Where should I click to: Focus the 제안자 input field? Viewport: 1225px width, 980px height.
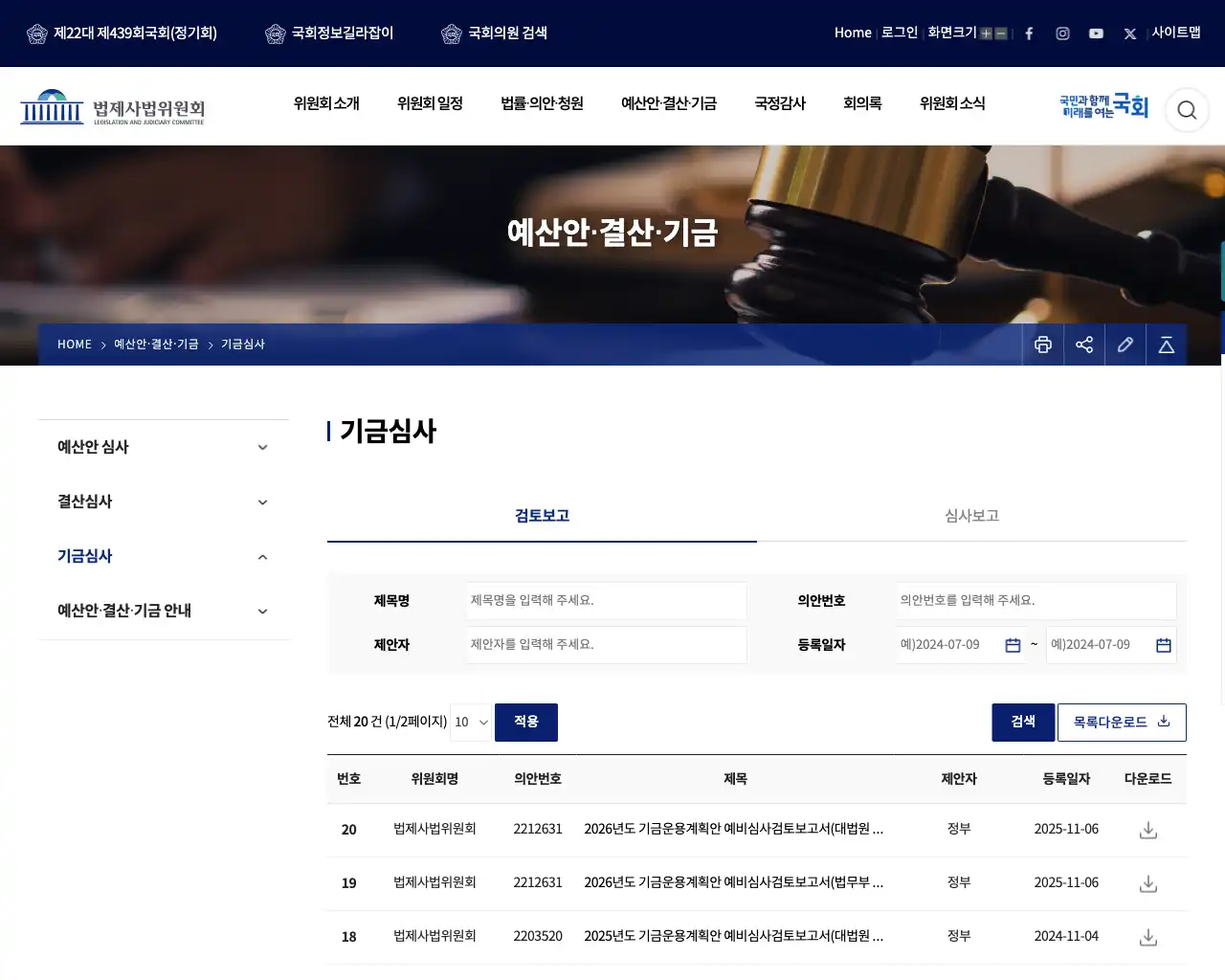coord(607,645)
